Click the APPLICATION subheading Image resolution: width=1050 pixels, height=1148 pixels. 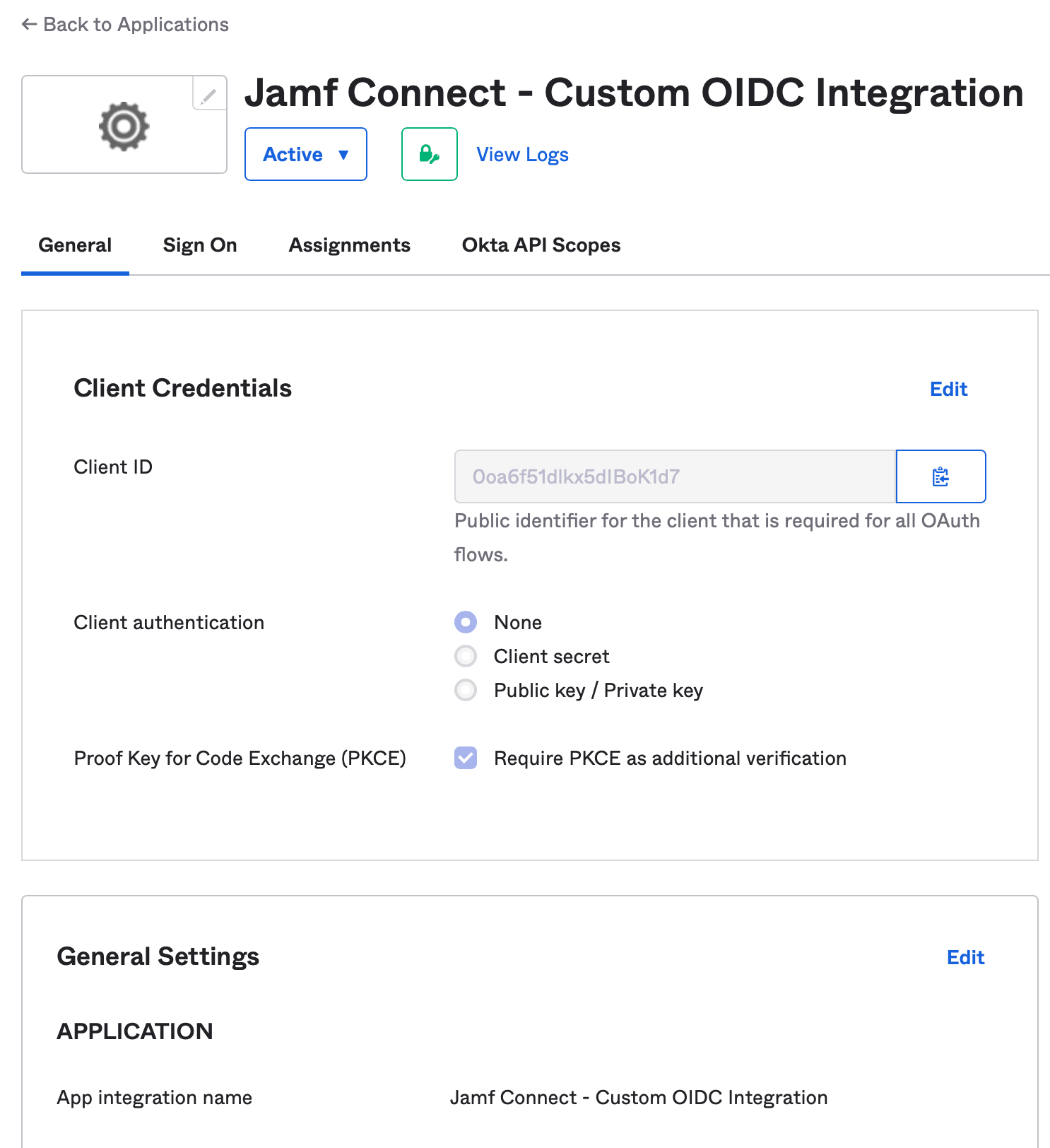pyautogui.click(x=135, y=1031)
